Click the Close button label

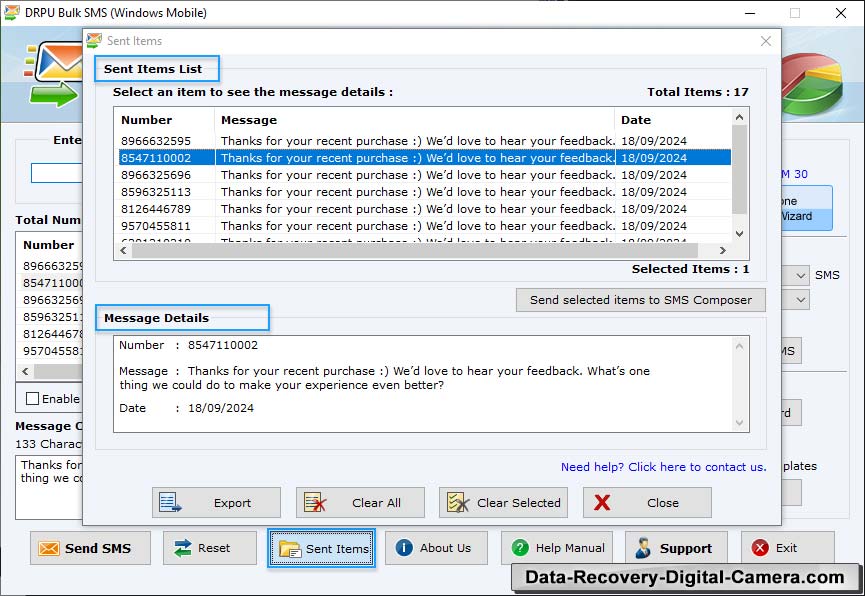click(663, 503)
